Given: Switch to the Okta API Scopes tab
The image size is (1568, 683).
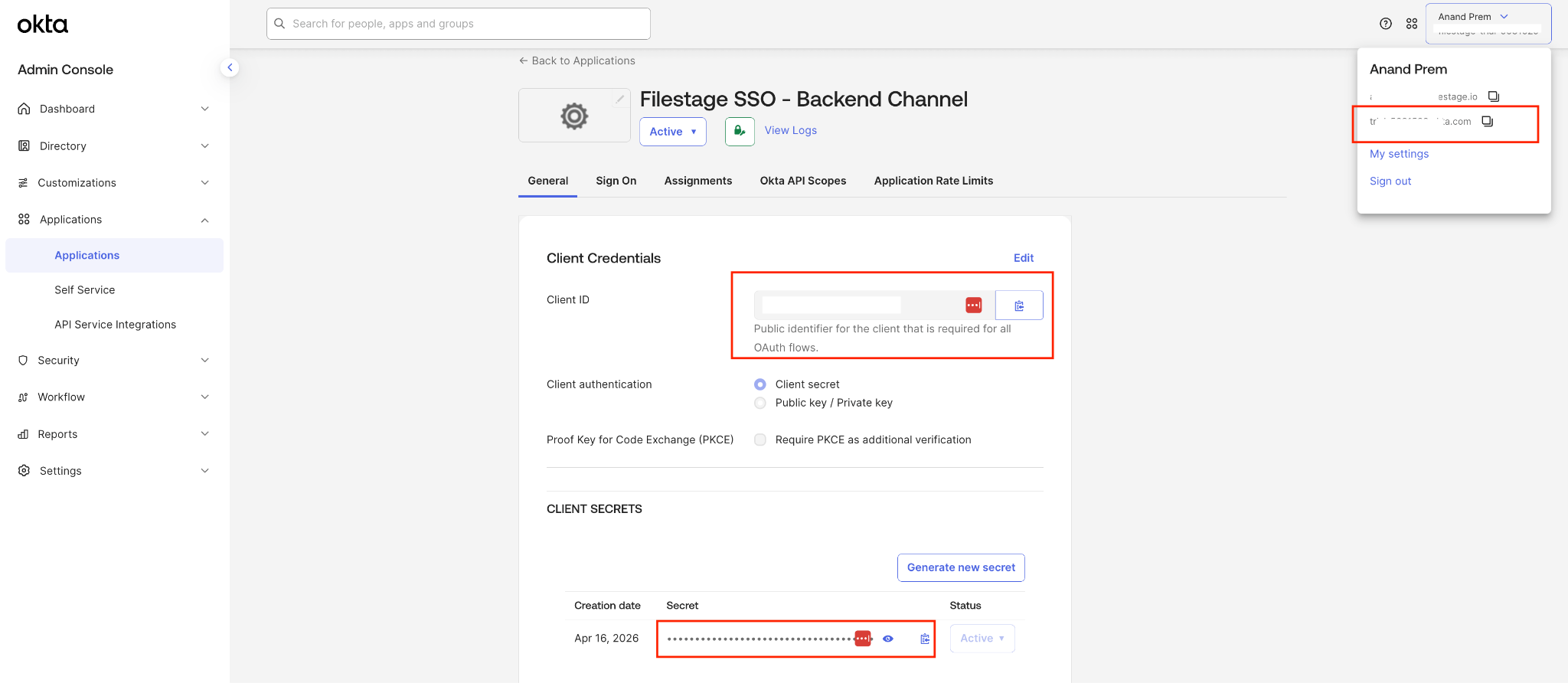Looking at the screenshot, I should (803, 181).
